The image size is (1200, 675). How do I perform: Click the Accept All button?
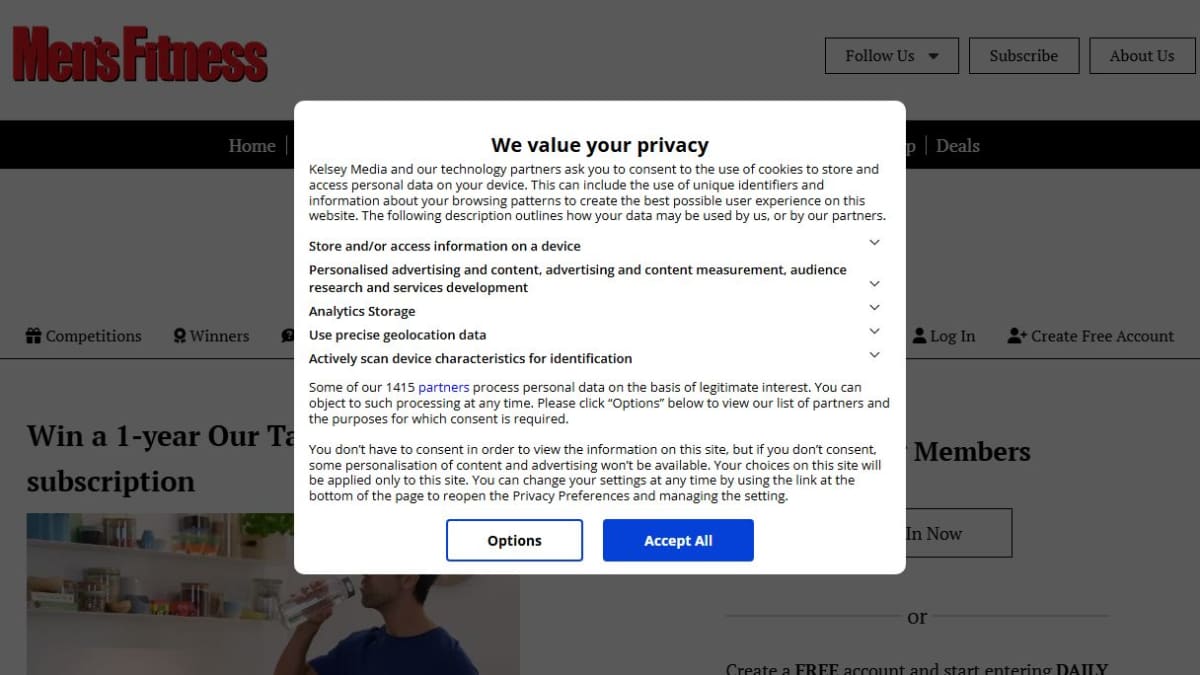[x=678, y=540]
